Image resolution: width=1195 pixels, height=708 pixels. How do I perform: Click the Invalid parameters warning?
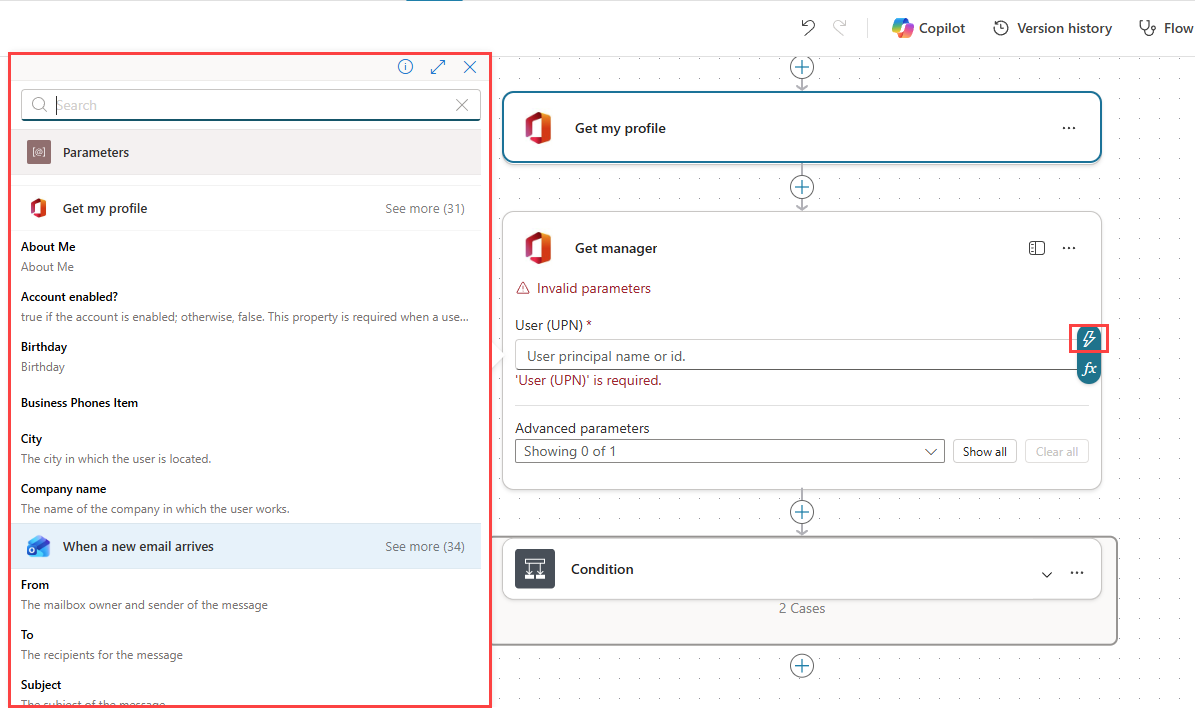(584, 288)
